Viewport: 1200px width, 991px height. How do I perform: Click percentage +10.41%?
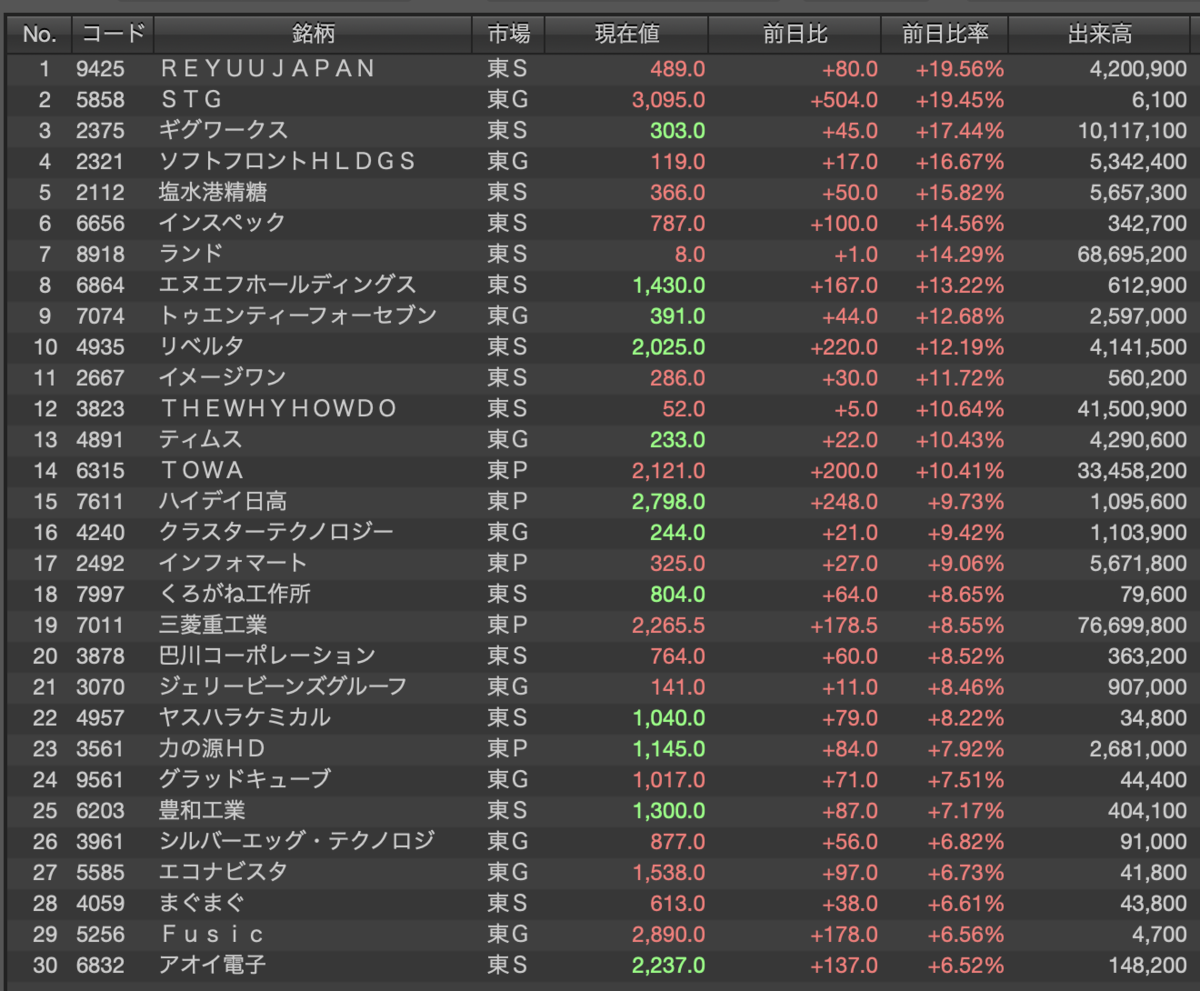tap(959, 470)
